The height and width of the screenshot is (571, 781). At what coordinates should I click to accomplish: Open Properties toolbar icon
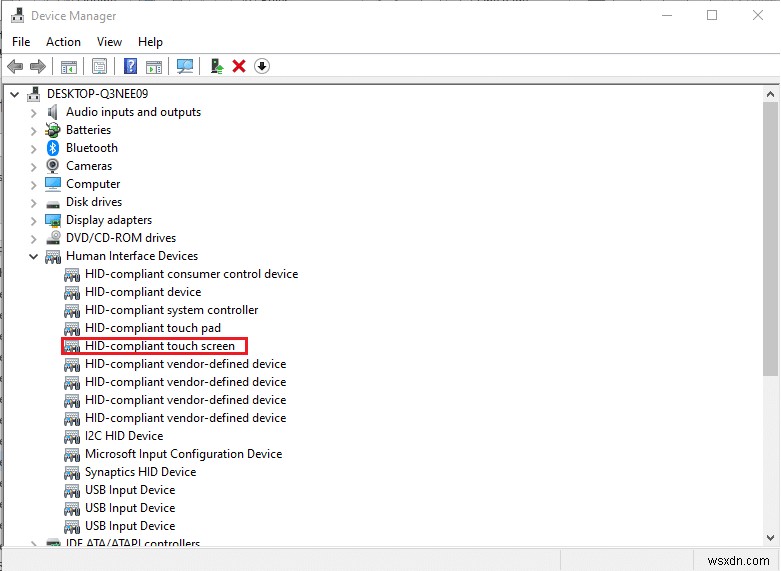tap(99, 66)
